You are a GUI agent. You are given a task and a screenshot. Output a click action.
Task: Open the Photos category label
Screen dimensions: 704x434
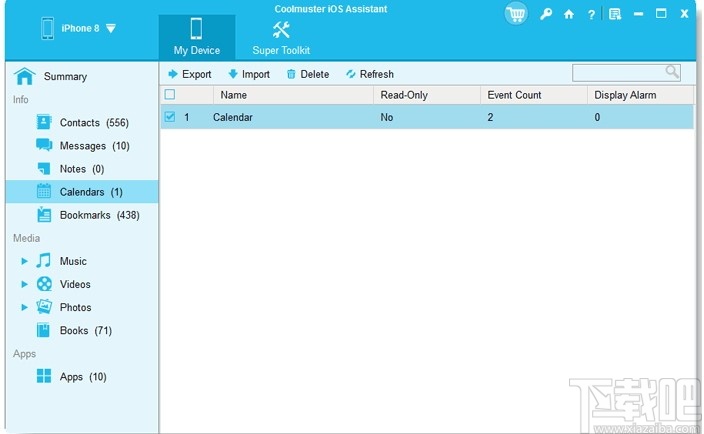click(x=75, y=307)
